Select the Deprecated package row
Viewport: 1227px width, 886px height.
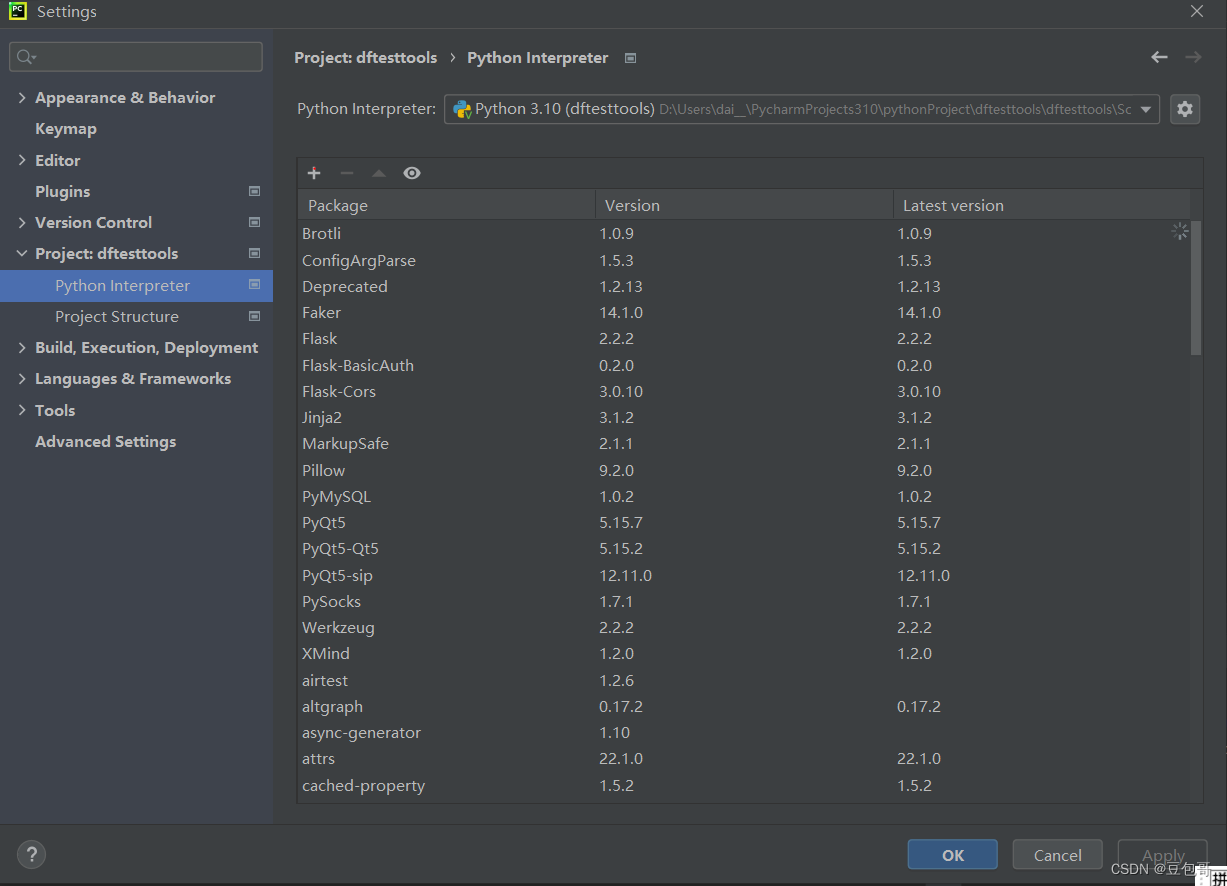[x=744, y=286]
